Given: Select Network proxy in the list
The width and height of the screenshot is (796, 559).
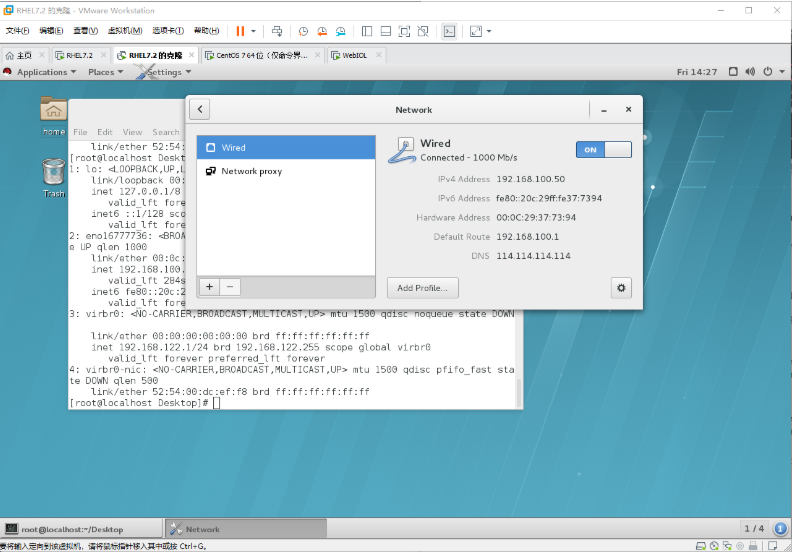Looking at the screenshot, I should (286, 171).
